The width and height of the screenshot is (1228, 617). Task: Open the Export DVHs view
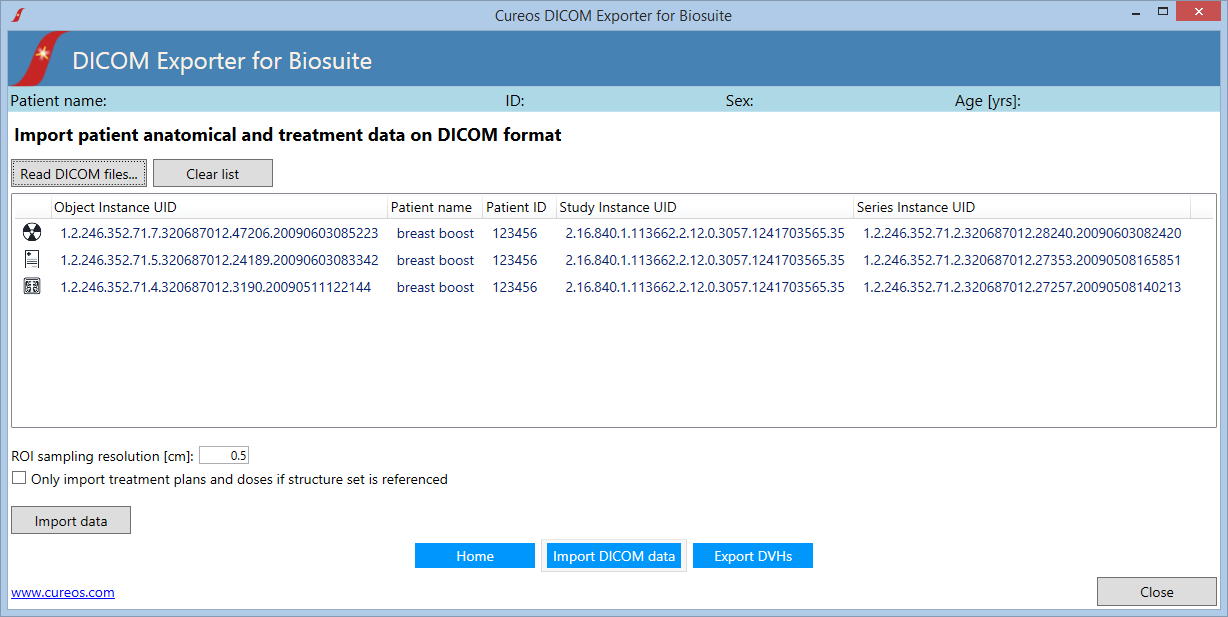752,555
